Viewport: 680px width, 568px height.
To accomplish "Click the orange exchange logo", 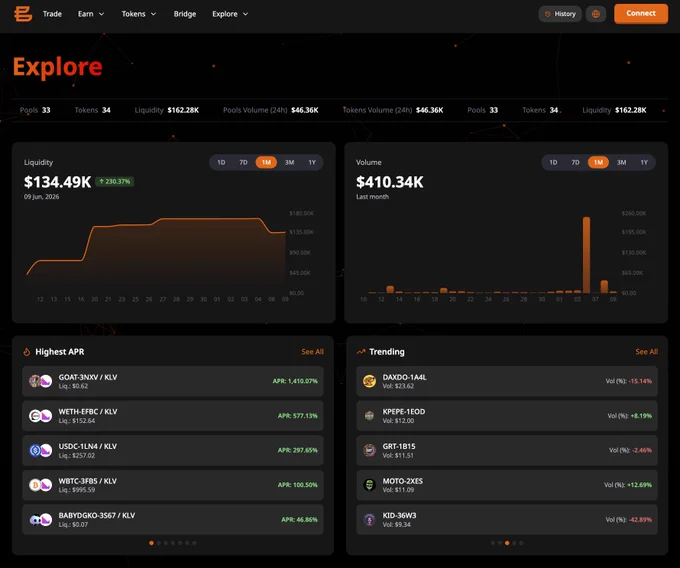I will 23,14.
